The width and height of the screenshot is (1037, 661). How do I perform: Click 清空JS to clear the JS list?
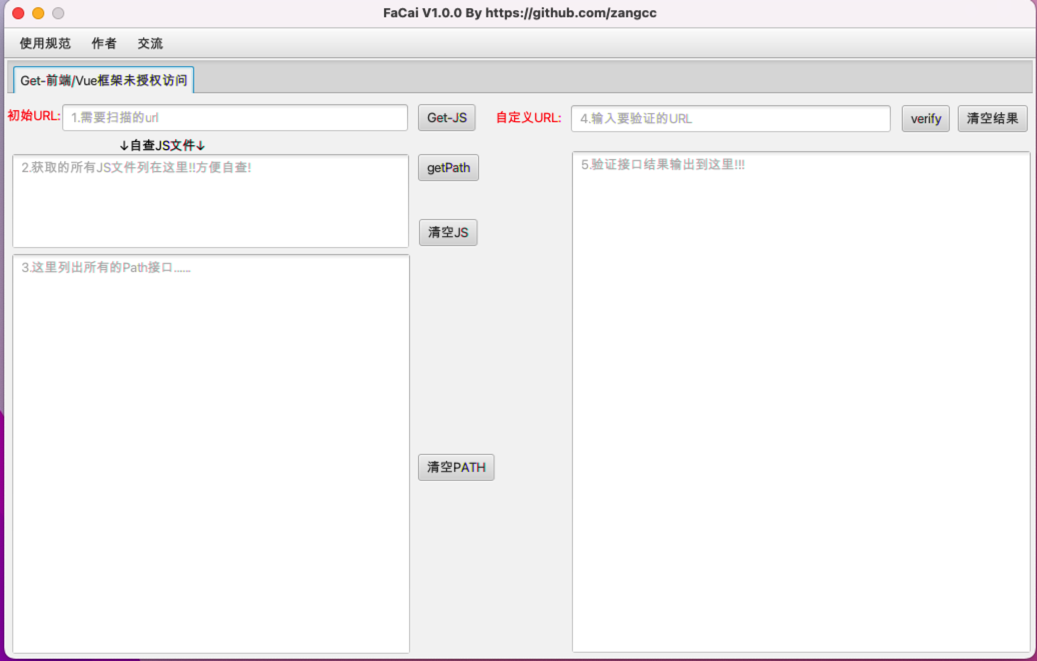[x=447, y=231]
